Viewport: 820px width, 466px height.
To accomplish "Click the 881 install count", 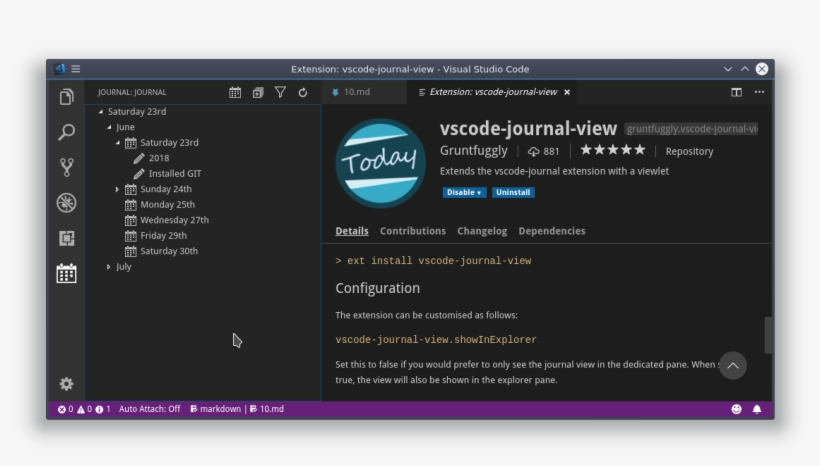I will [544, 152].
